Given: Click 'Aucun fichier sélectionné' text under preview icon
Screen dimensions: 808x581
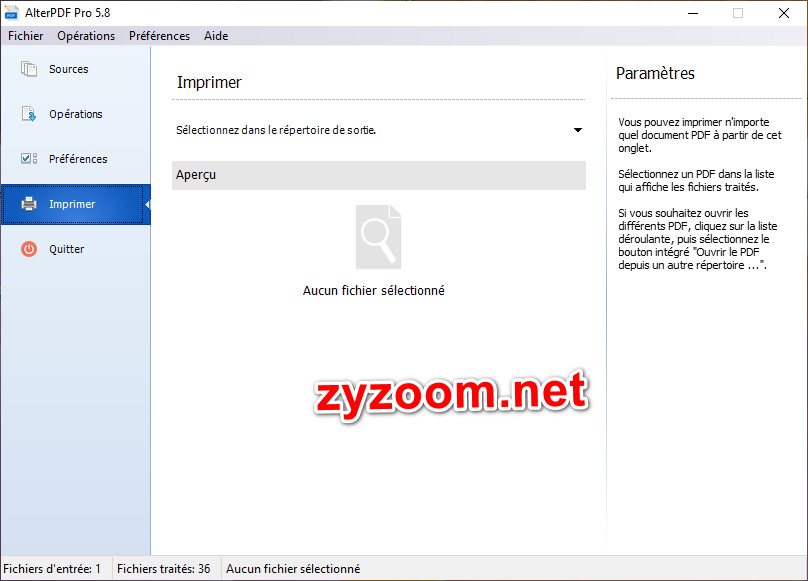Looking at the screenshot, I should 374,291.
